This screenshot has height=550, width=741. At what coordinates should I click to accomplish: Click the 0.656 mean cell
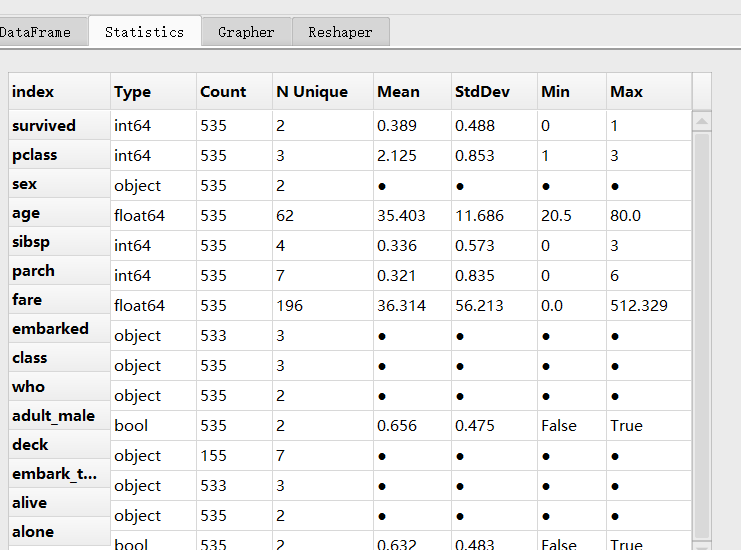point(413,426)
